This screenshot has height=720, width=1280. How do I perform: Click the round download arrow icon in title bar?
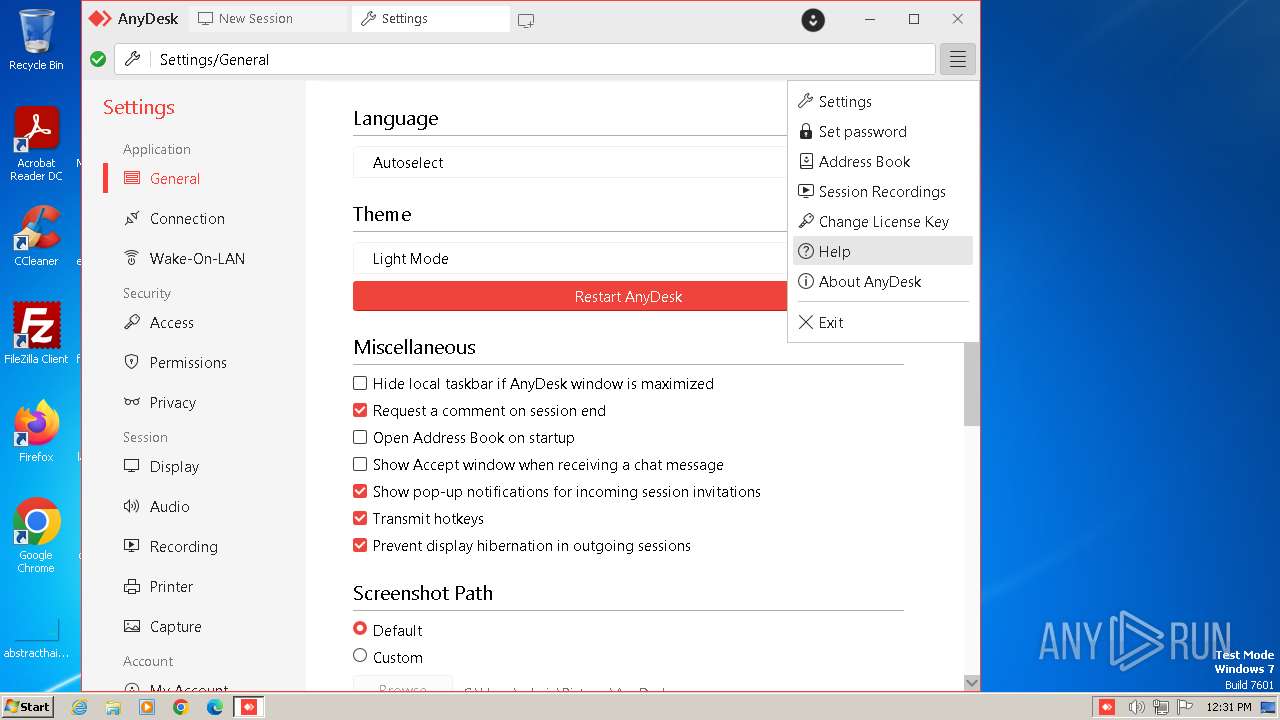(x=813, y=19)
